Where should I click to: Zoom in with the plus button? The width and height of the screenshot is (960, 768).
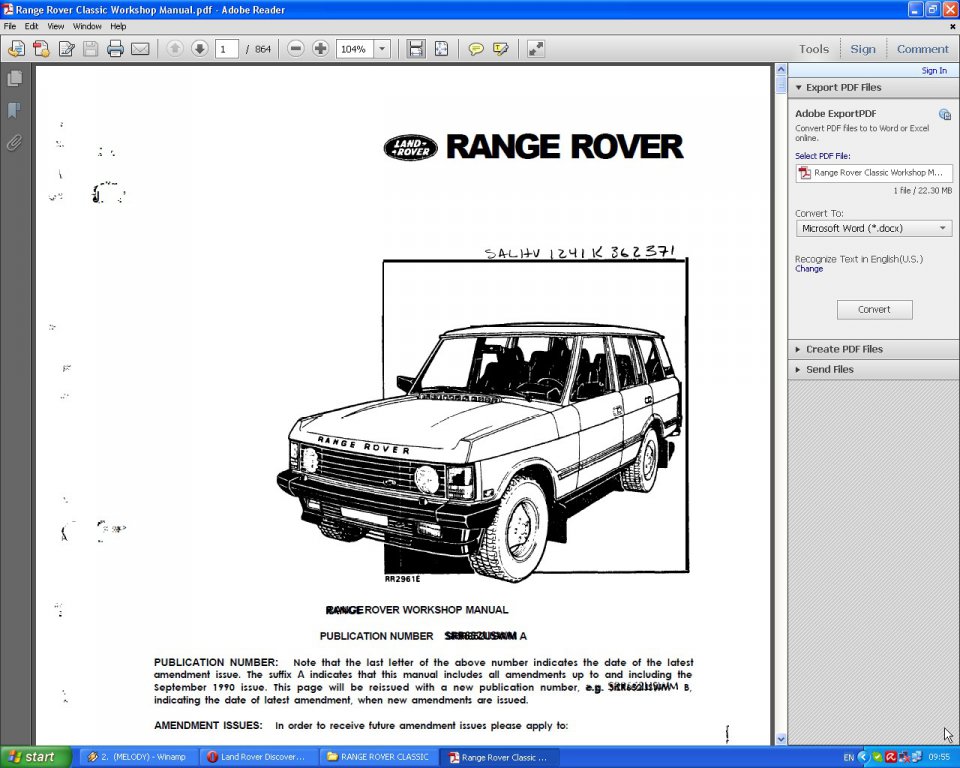tap(320, 49)
